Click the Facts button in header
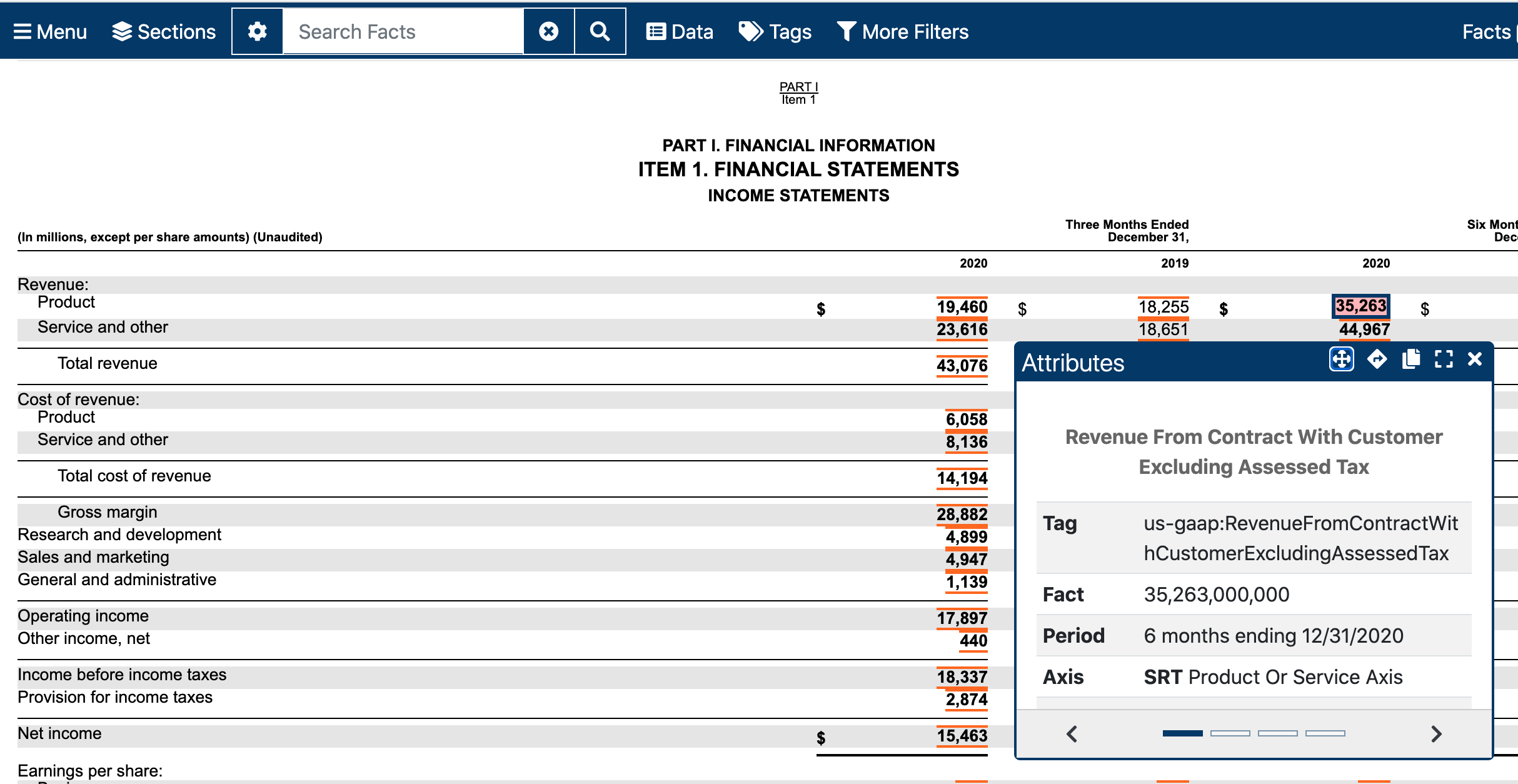This screenshot has width=1518, height=784. tap(1486, 31)
